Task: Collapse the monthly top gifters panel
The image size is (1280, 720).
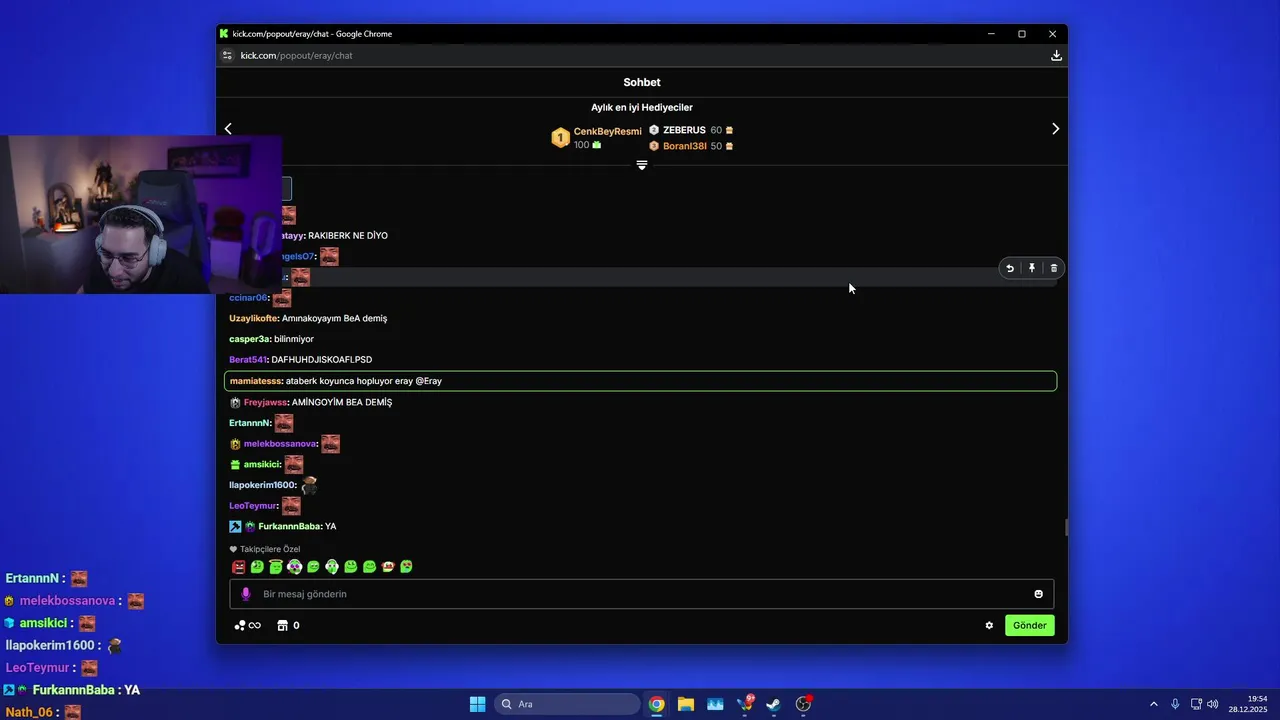Action: [642, 165]
